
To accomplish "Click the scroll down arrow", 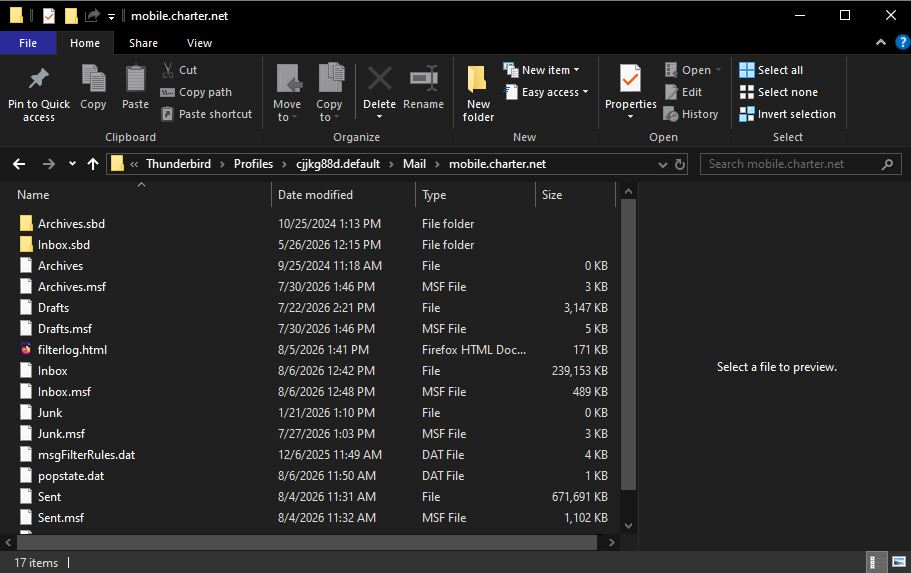I will point(628,526).
